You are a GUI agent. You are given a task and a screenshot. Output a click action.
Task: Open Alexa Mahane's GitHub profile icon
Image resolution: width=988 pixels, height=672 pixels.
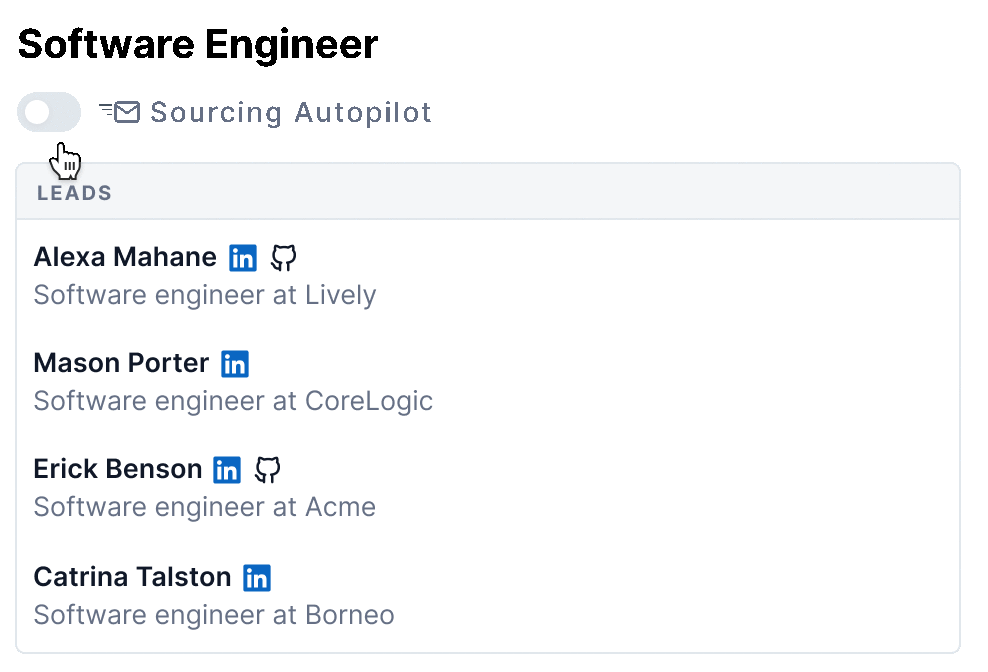pos(284,258)
